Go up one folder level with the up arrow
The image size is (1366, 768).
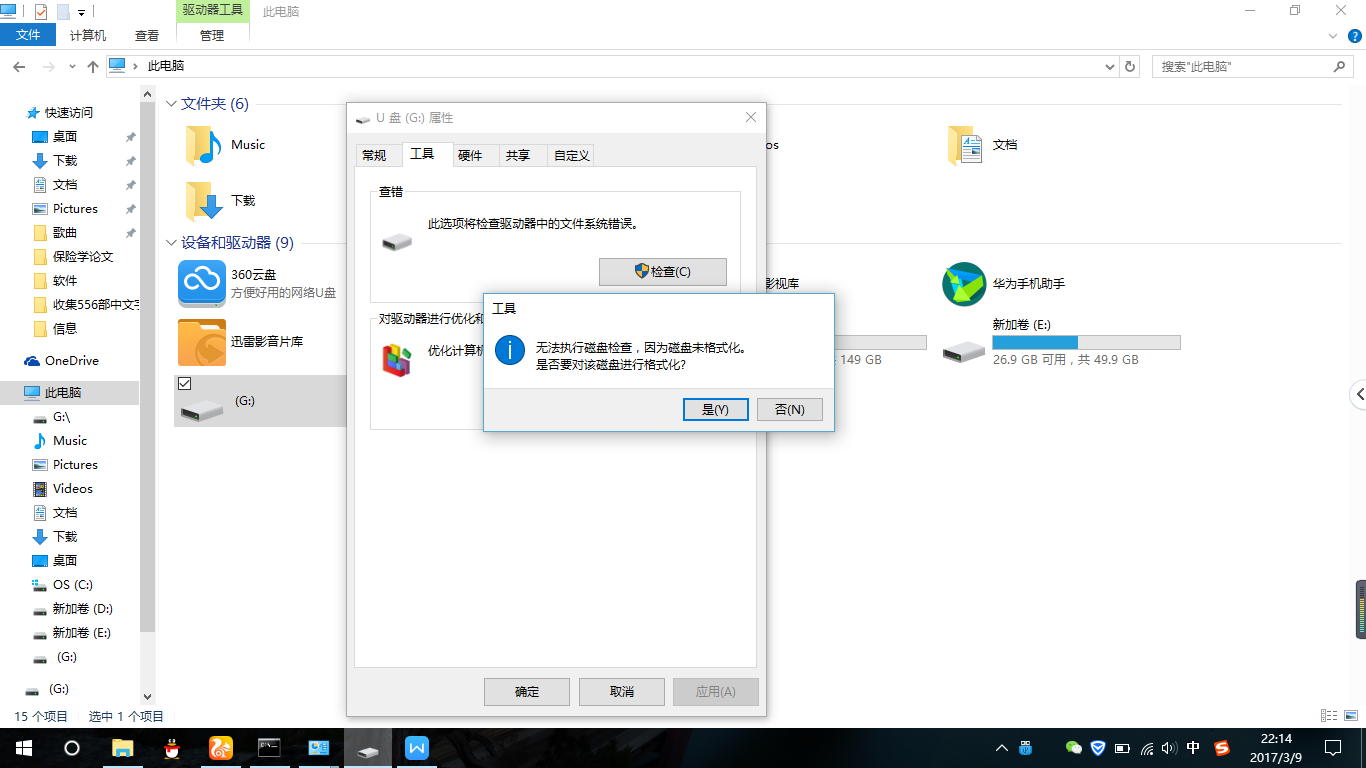coord(93,66)
